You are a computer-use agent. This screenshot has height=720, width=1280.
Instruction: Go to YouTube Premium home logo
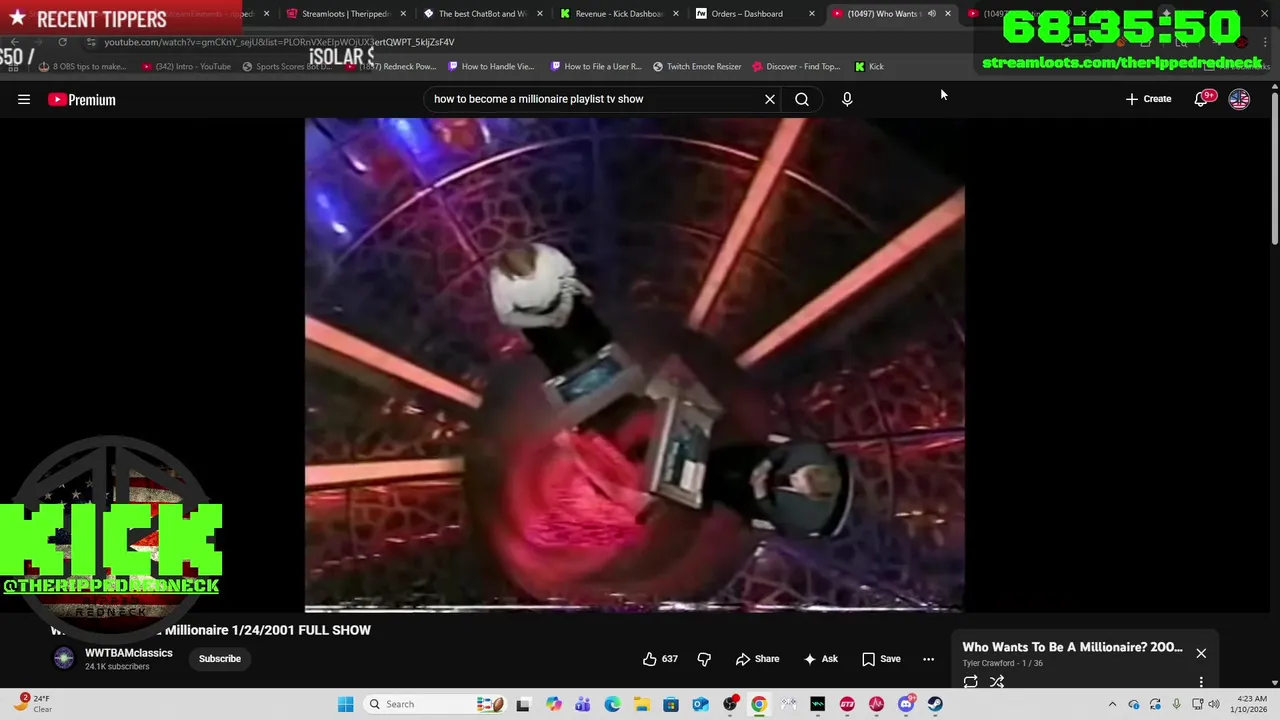[82, 99]
